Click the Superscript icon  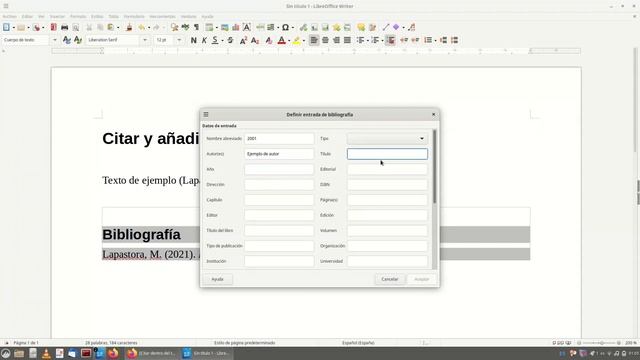[x=243, y=40]
